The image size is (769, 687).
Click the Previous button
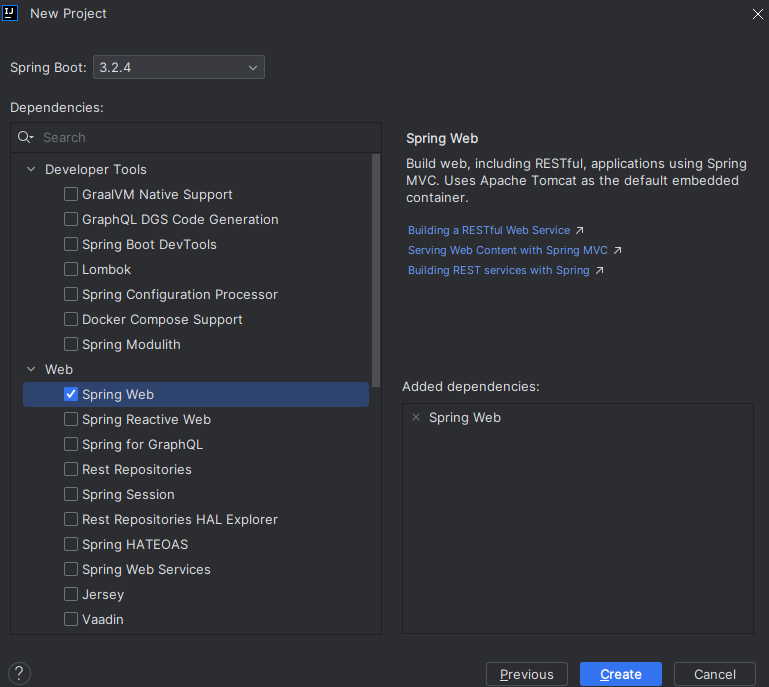(x=527, y=674)
